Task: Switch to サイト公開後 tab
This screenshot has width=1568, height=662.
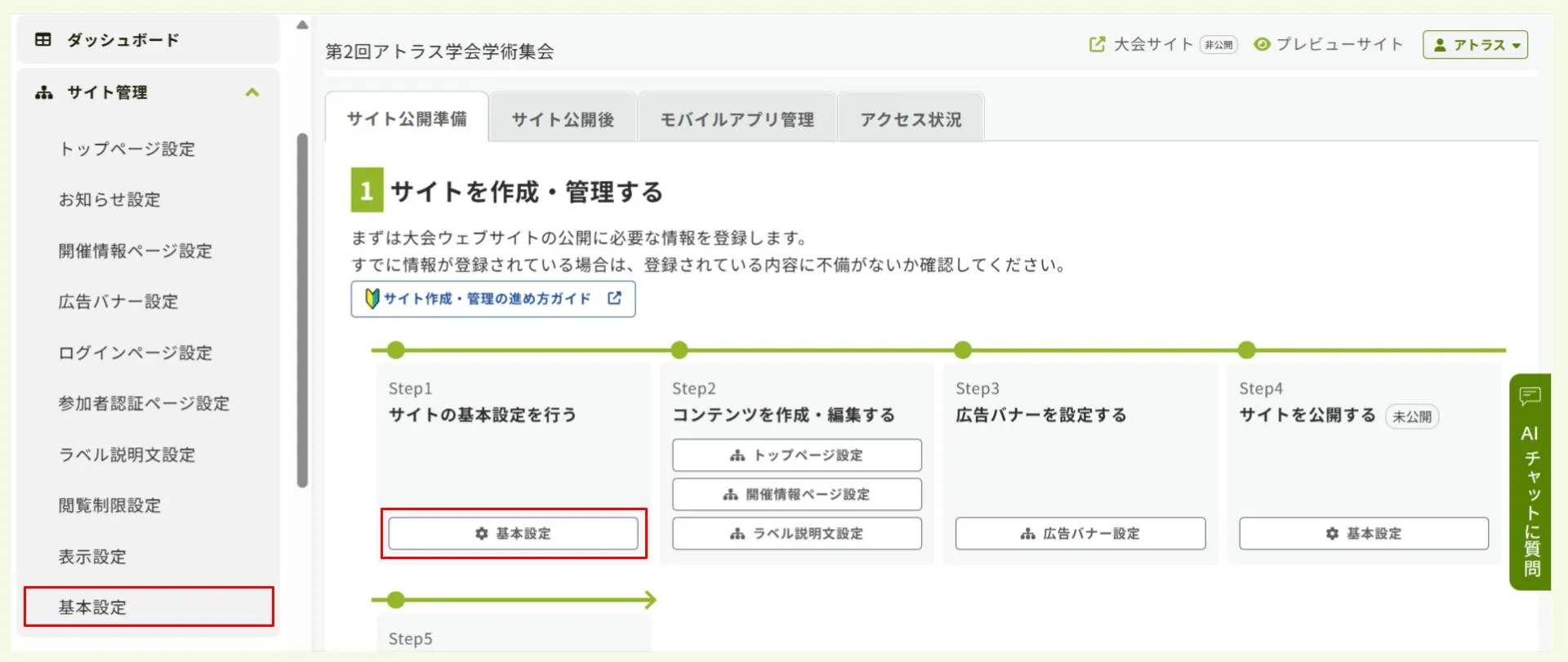Action: coord(563,119)
